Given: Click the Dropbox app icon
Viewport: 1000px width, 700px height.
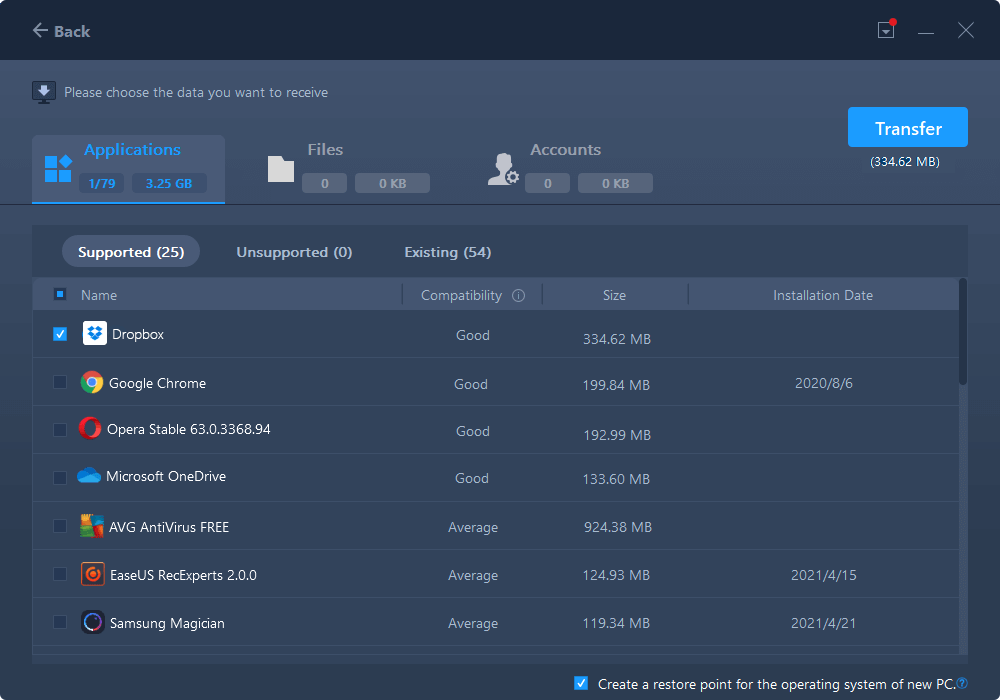Looking at the screenshot, I should click(x=94, y=333).
